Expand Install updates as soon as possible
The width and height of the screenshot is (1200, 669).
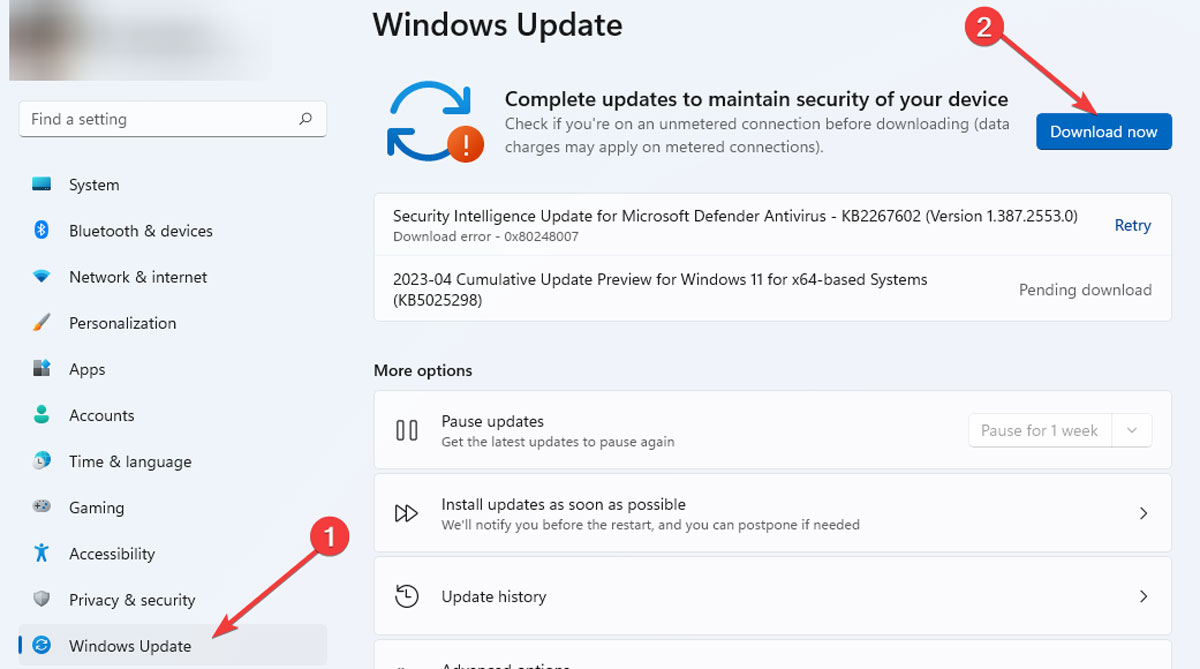click(x=1143, y=513)
